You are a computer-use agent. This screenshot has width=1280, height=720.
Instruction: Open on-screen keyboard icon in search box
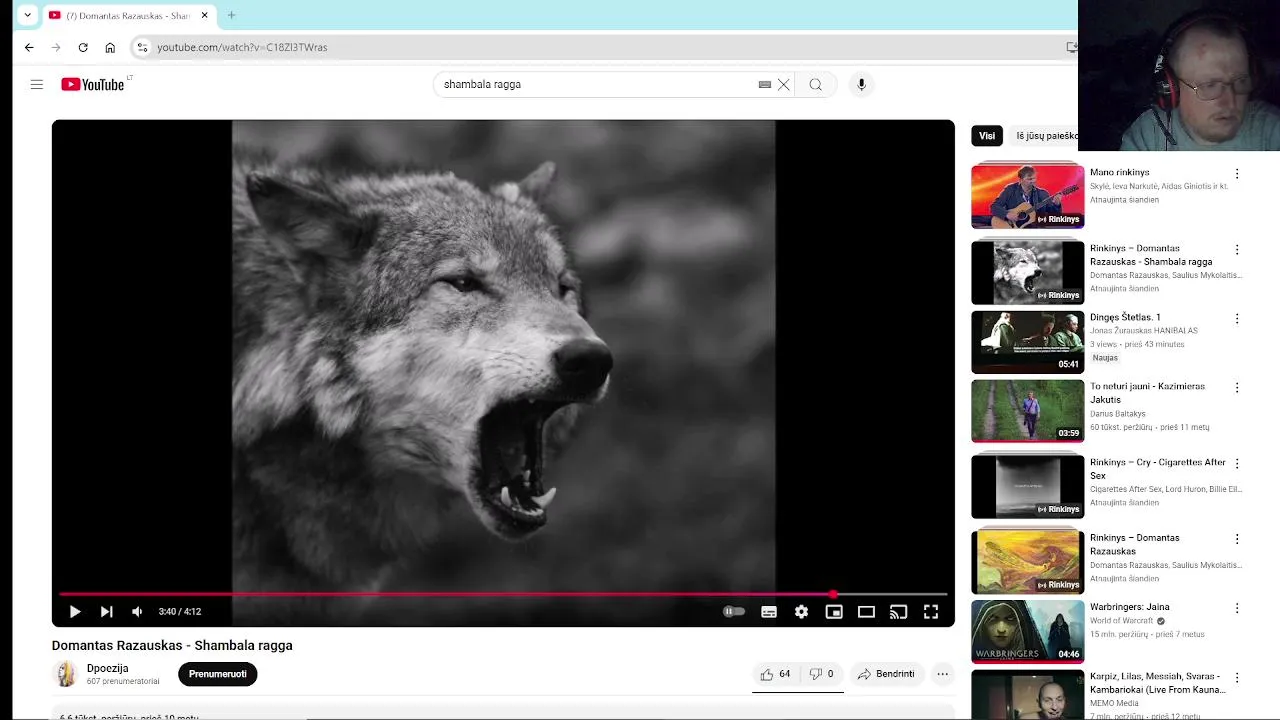(x=765, y=85)
